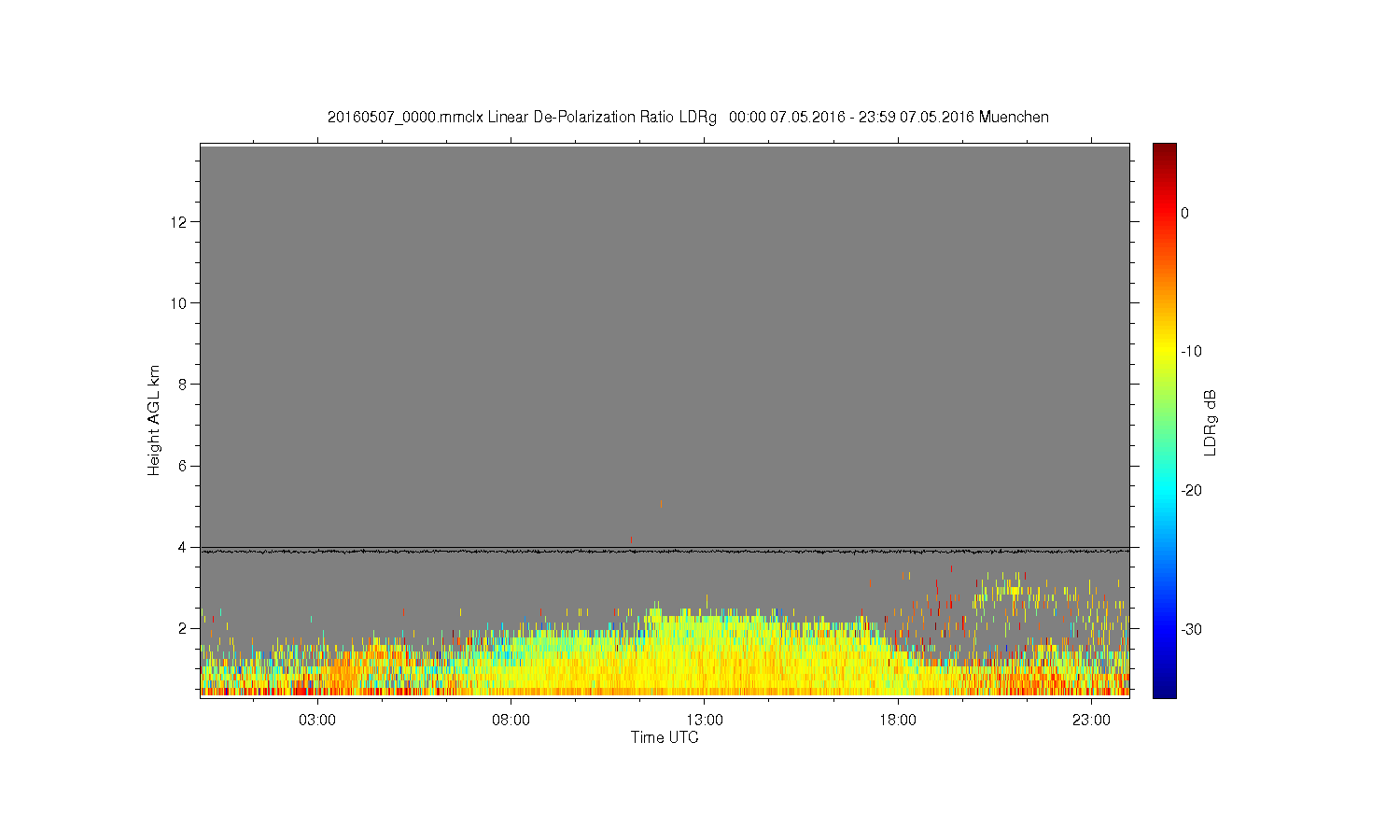Click the height tick label 12
The height and width of the screenshot is (840, 1400).
coord(180,222)
